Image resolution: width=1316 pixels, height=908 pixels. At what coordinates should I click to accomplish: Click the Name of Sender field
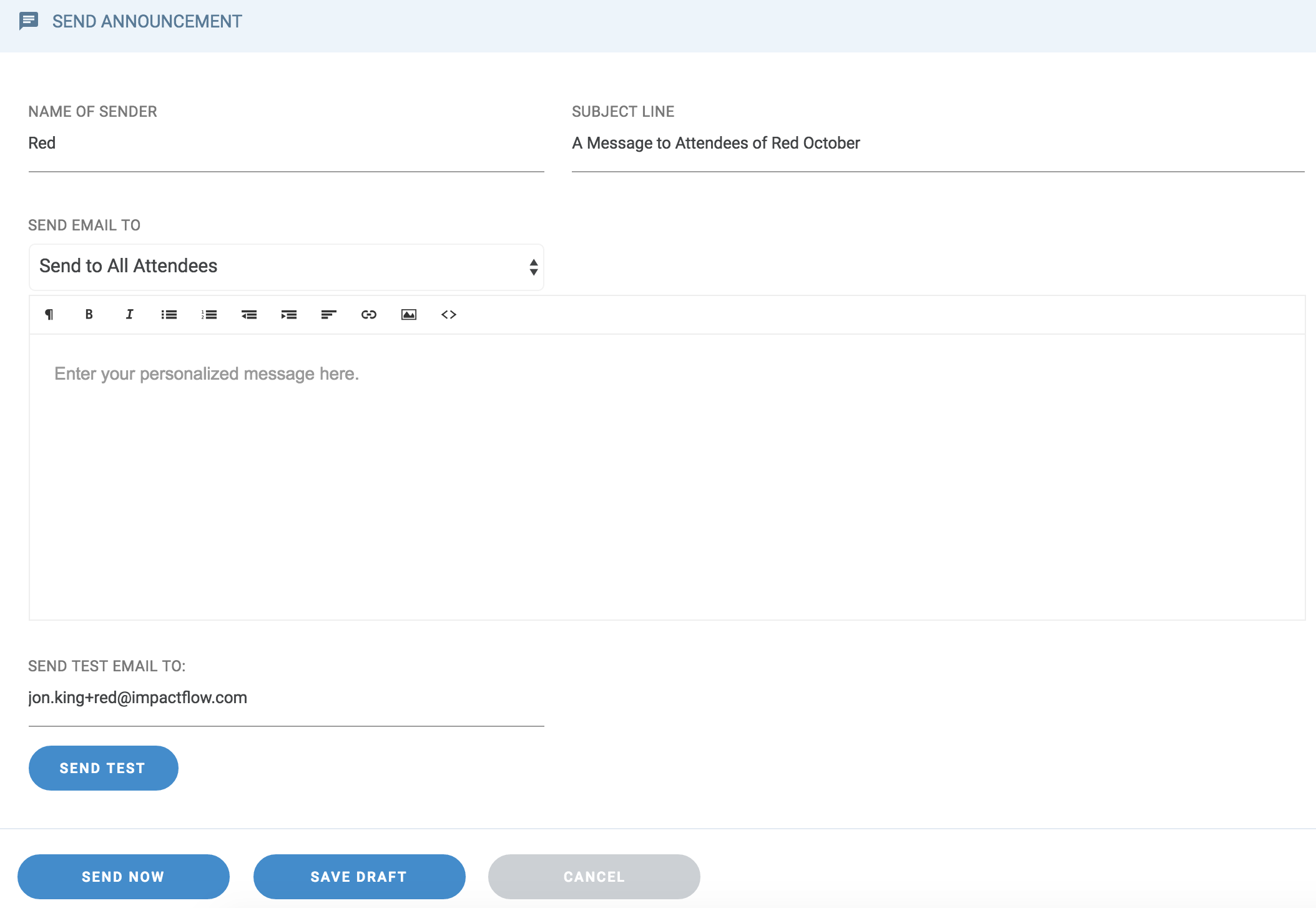(x=286, y=144)
